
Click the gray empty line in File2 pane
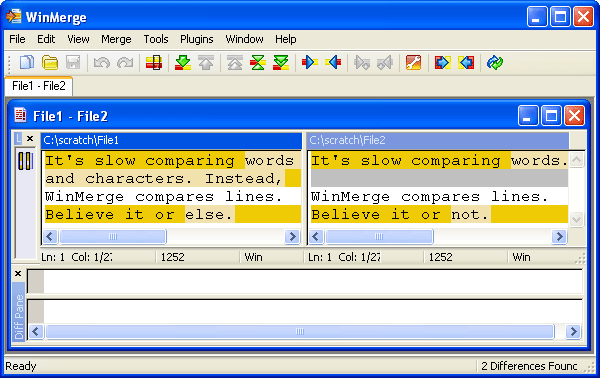click(x=439, y=178)
